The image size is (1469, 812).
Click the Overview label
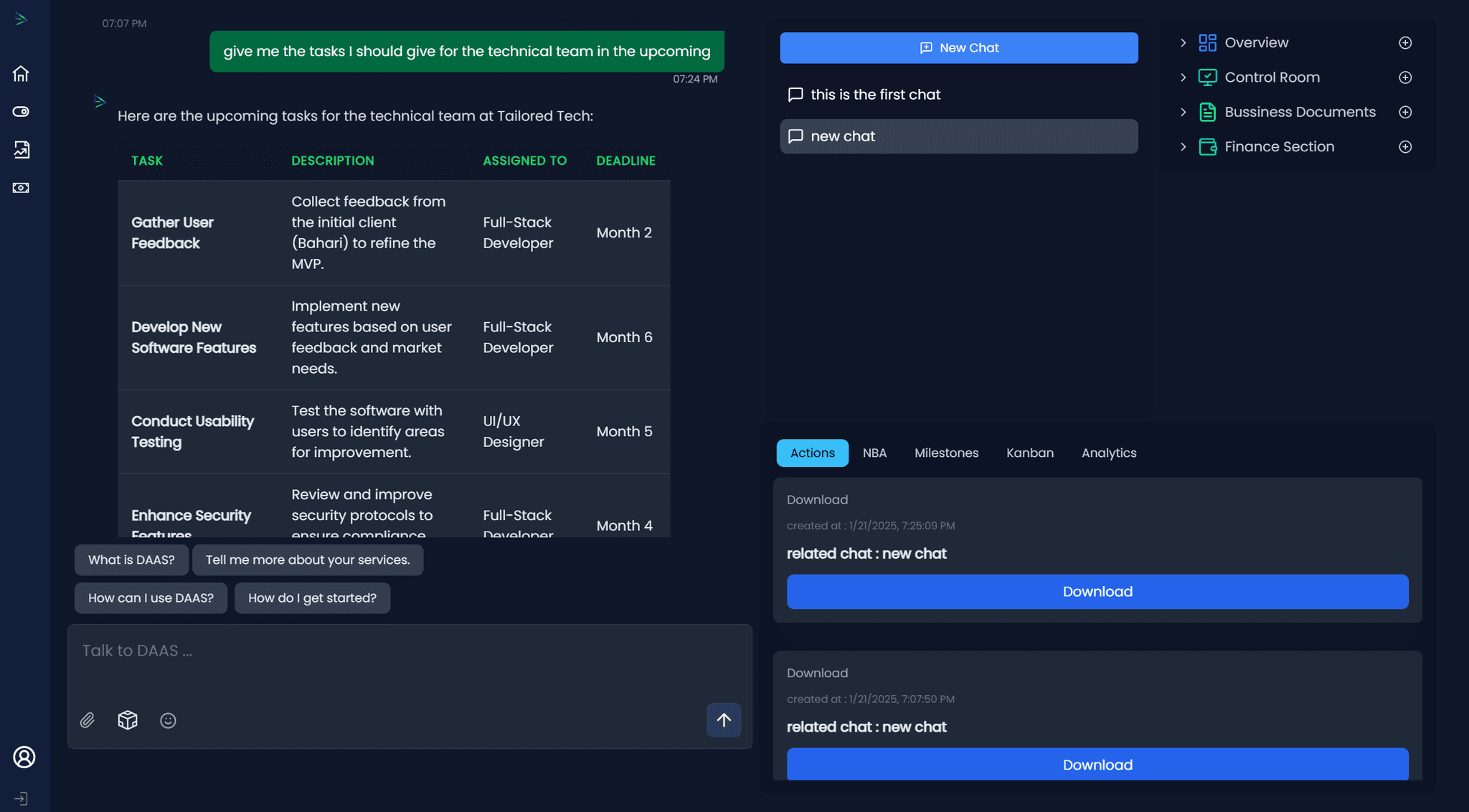click(x=1256, y=42)
